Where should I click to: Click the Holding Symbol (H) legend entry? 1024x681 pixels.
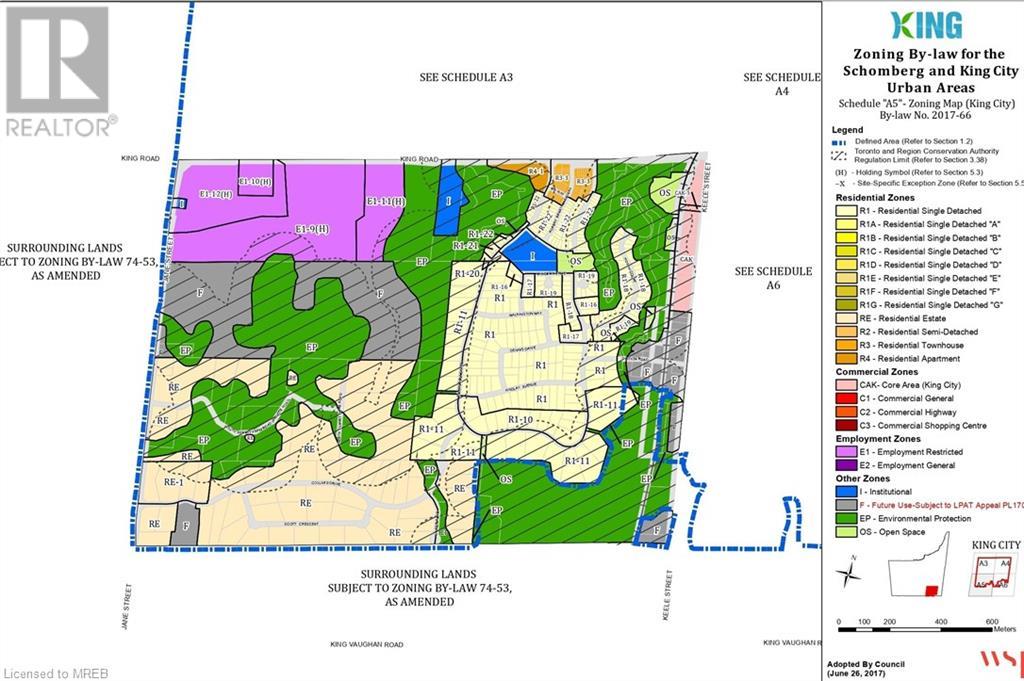[x=918, y=173]
